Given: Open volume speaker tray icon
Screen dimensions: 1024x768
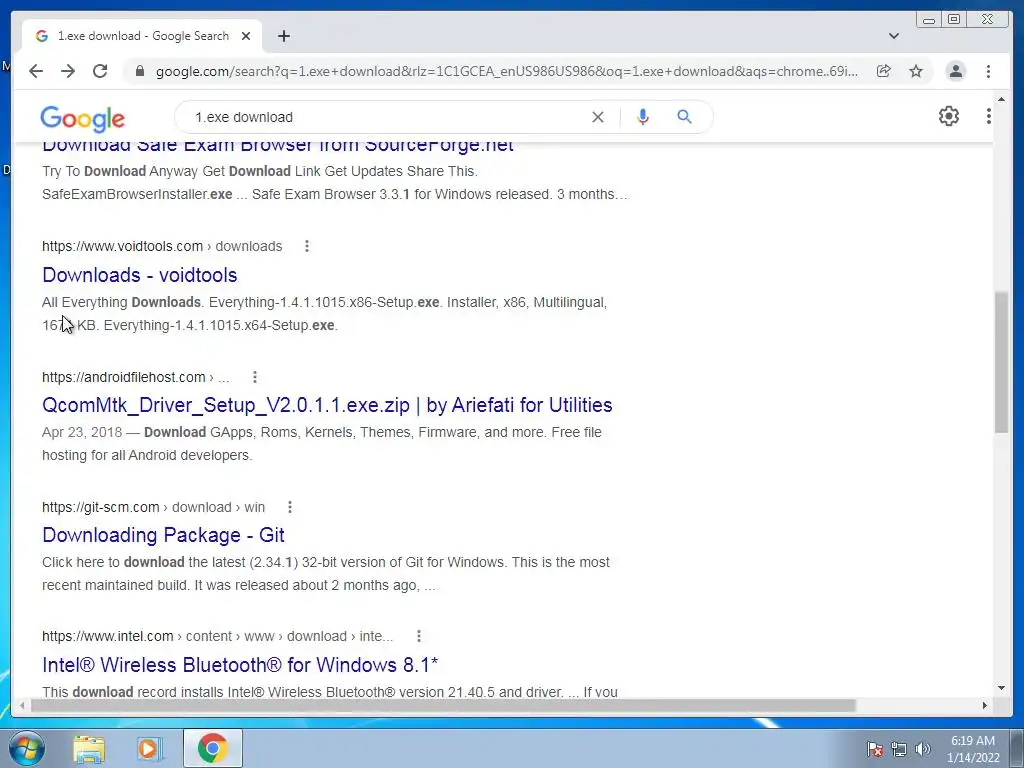Looking at the screenshot, I should tap(923, 749).
